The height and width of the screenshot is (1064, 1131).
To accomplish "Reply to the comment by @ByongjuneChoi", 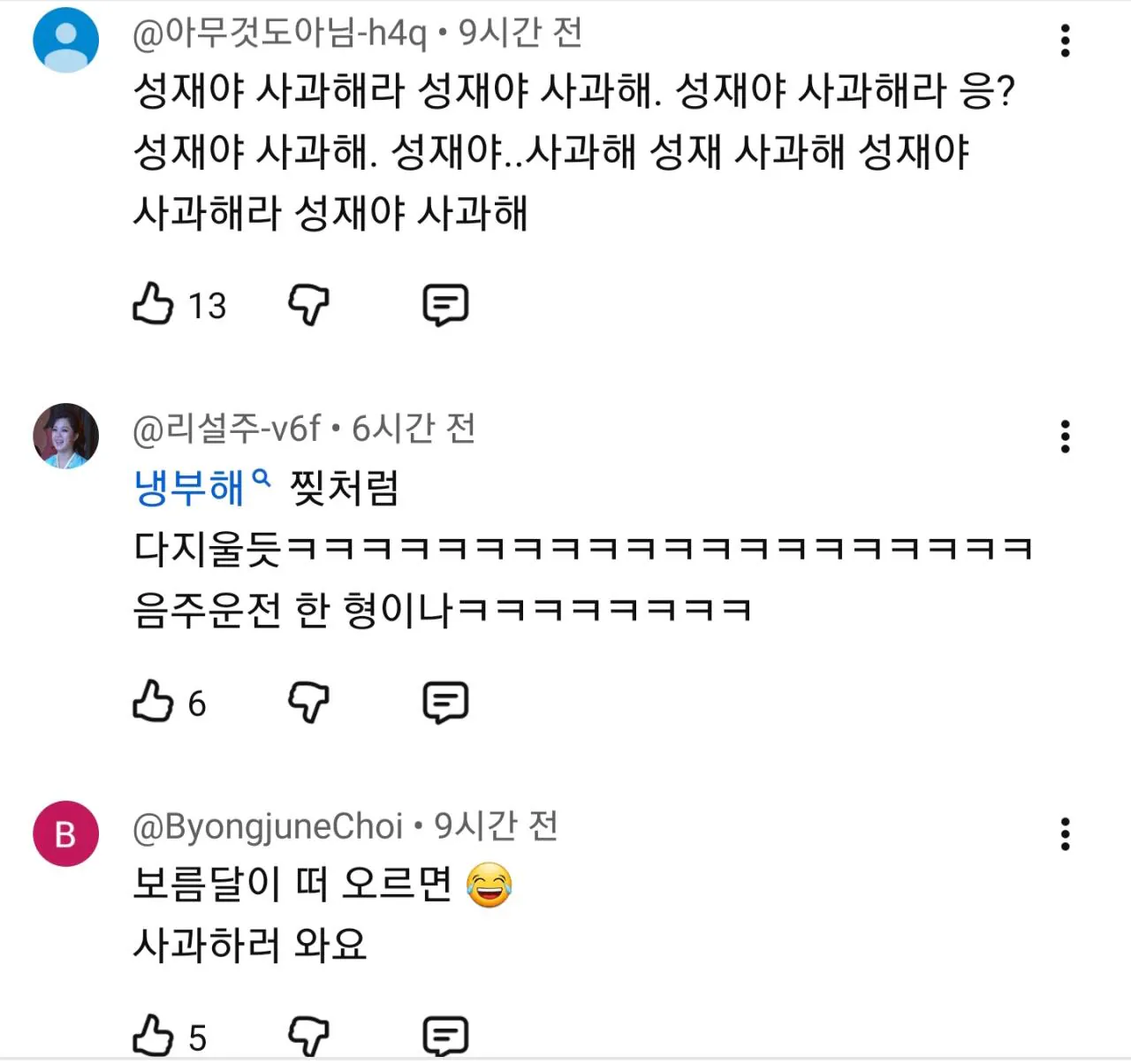I will point(445,1036).
